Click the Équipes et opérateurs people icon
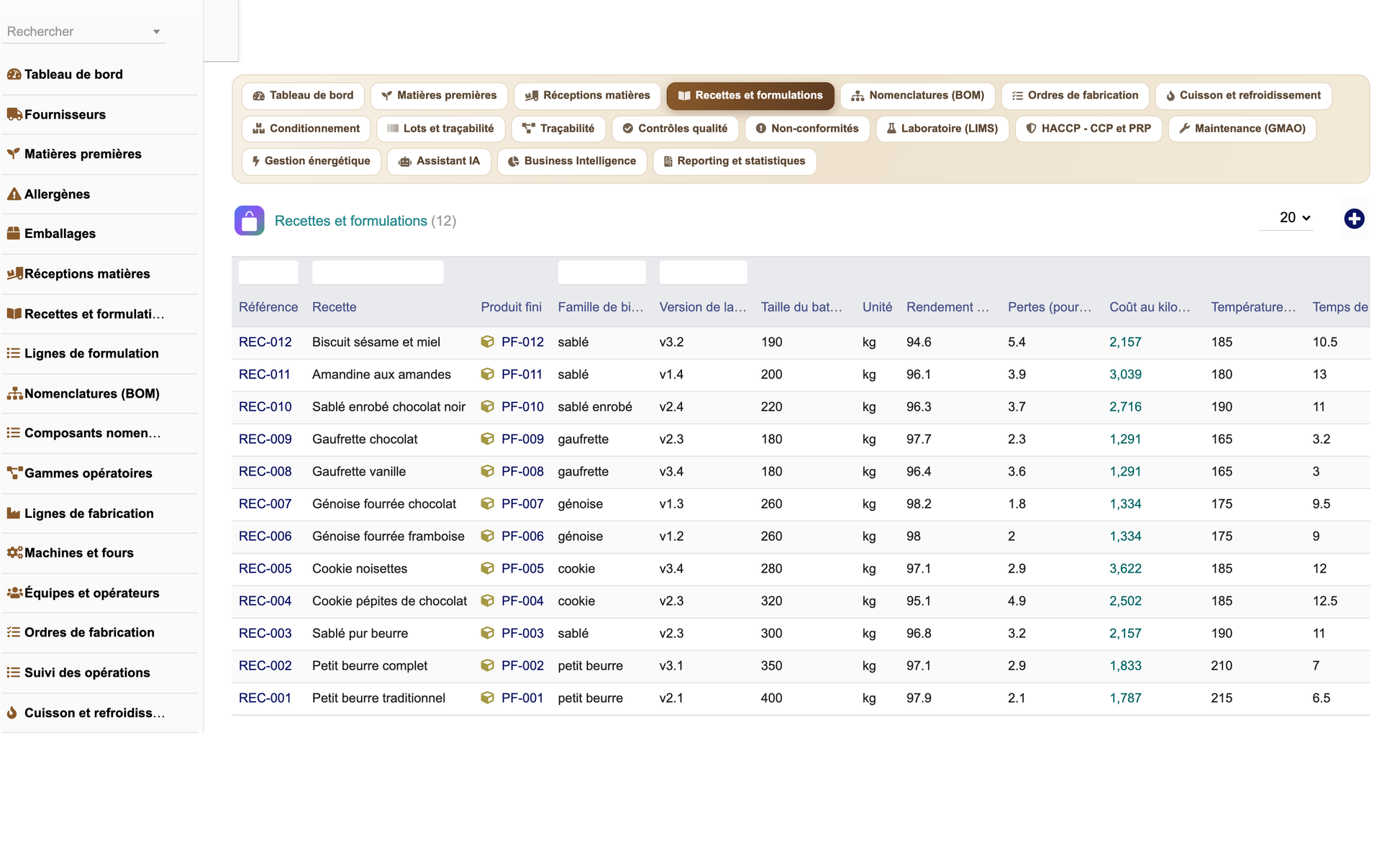 pos(14,593)
